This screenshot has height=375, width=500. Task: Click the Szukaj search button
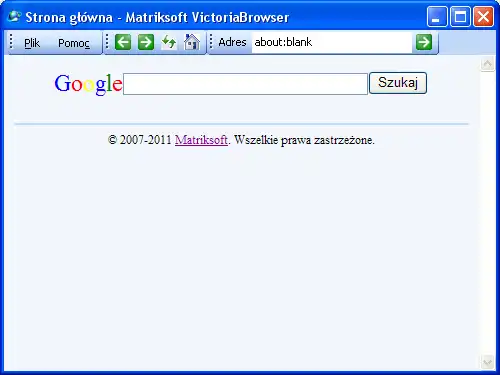tap(398, 83)
